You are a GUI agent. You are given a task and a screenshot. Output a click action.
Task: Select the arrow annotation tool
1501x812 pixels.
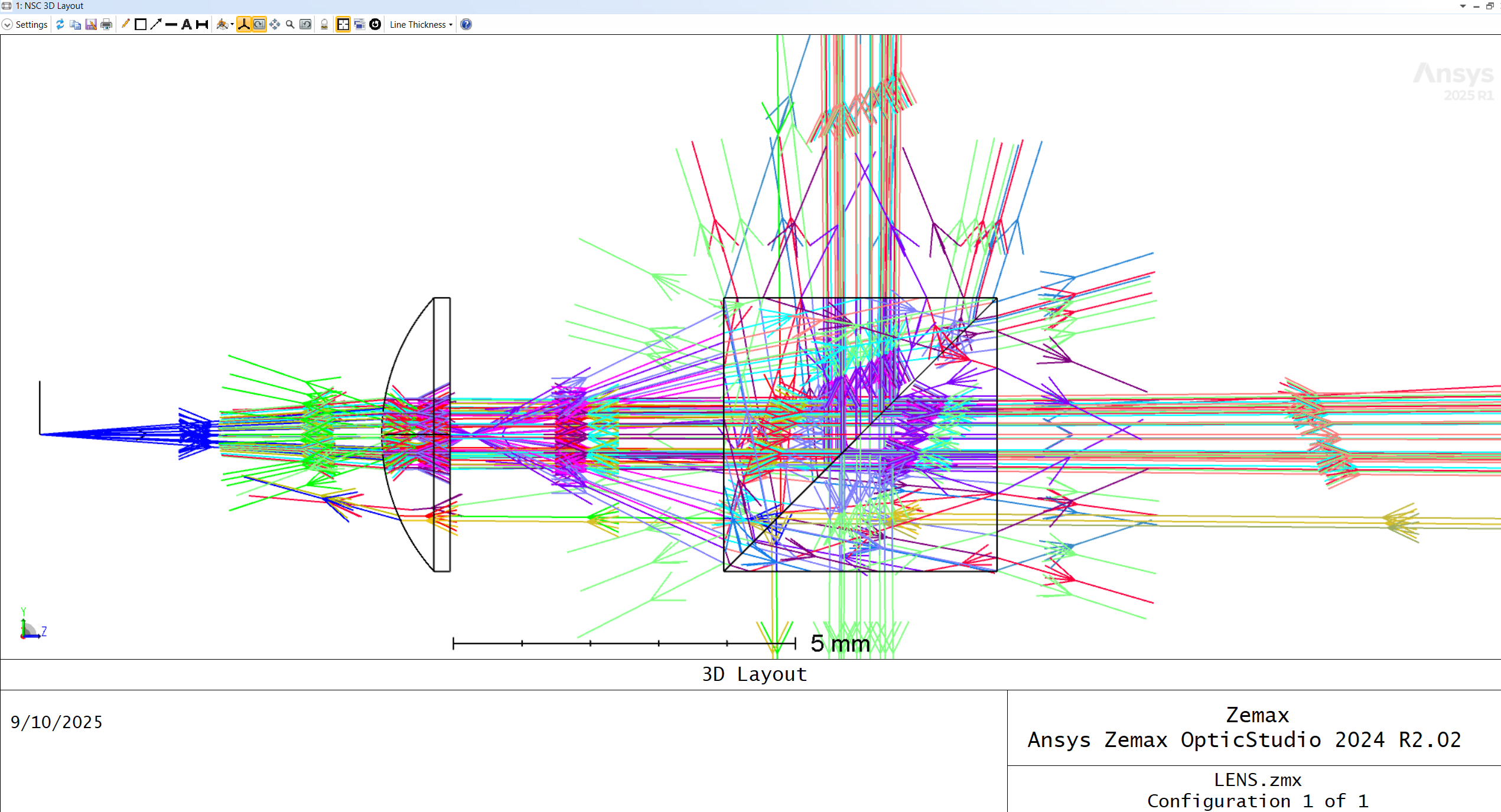pos(156,24)
